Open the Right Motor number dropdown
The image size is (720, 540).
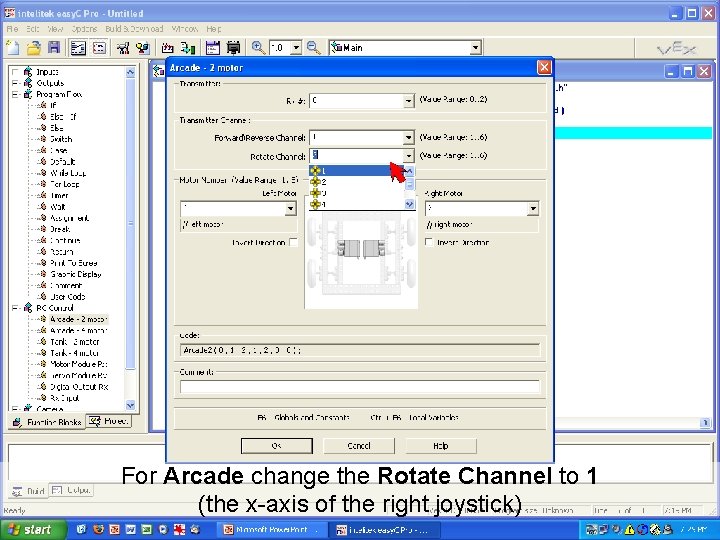(x=533, y=209)
